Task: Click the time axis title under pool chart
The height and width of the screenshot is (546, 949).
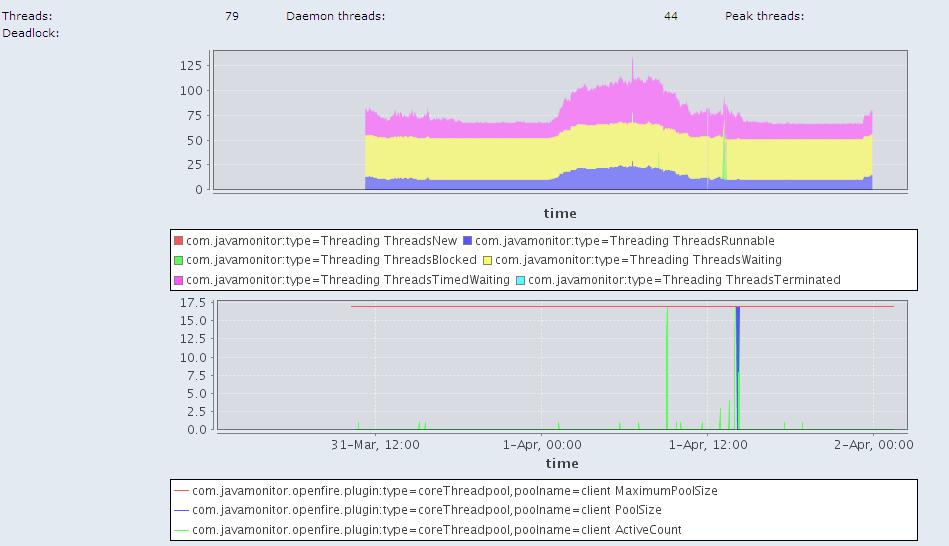Action: [x=562, y=463]
